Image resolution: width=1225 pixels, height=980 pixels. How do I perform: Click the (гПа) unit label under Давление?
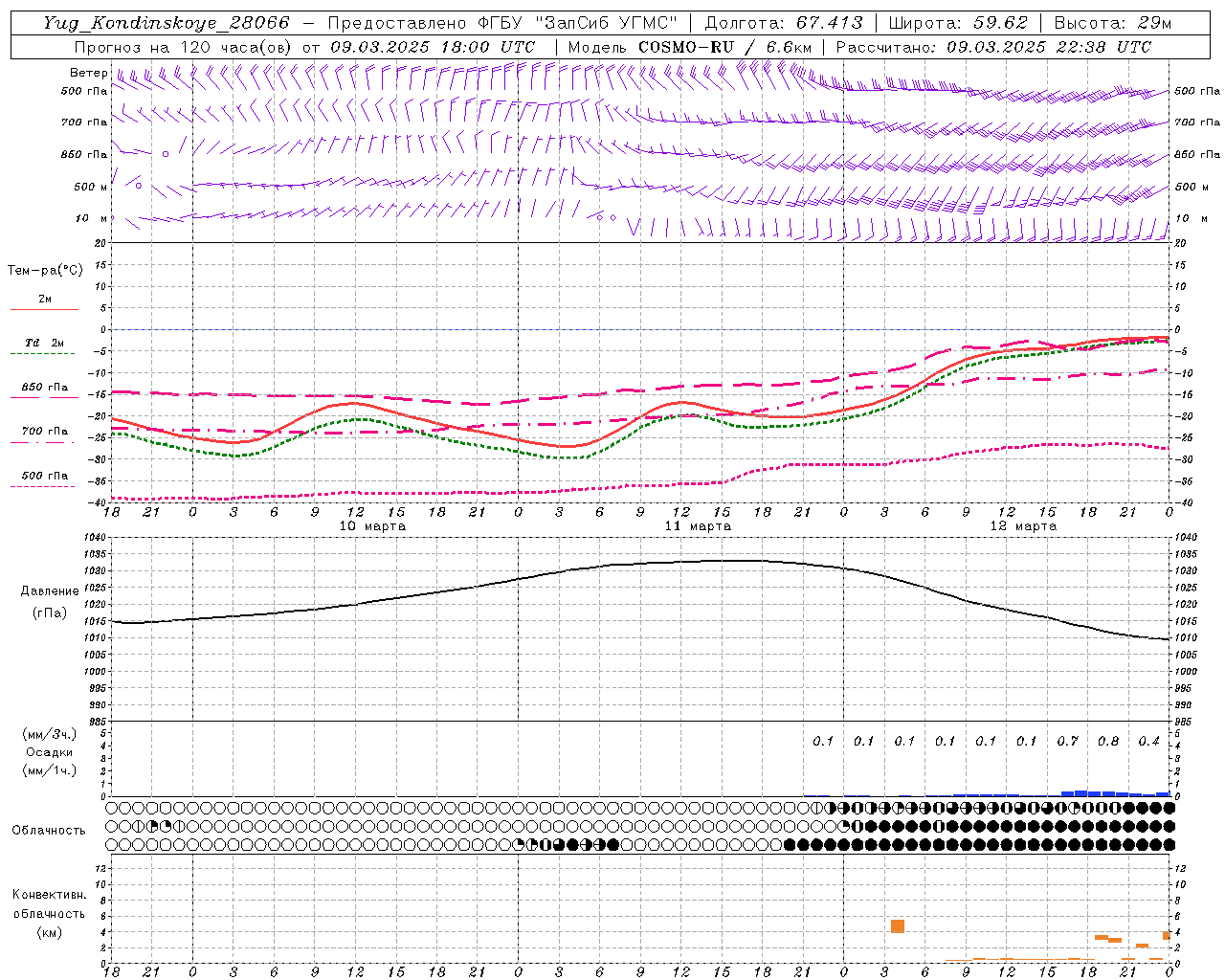point(50,613)
